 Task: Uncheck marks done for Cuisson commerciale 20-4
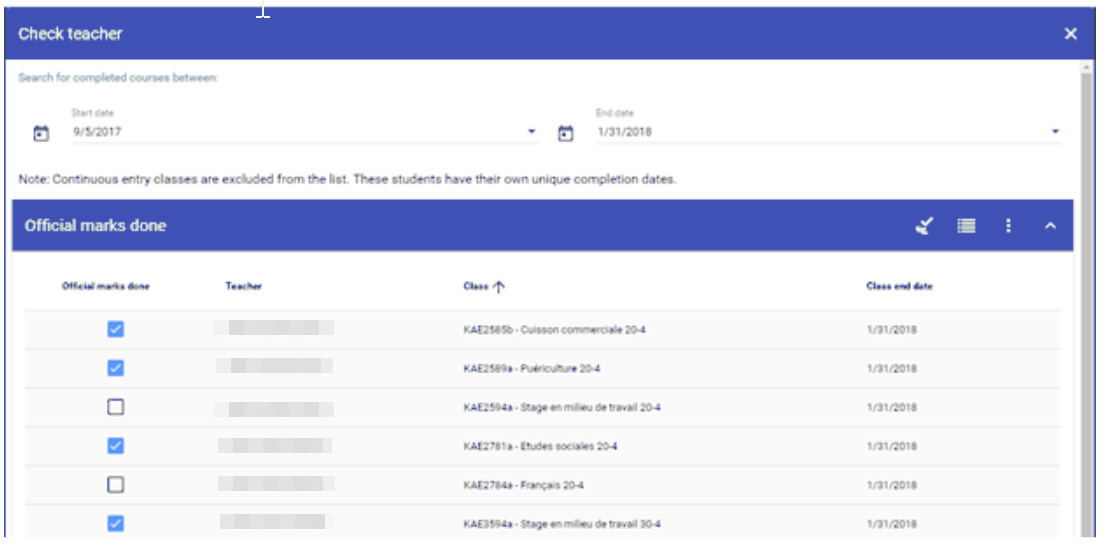pyautogui.click(x=115, y=329)
